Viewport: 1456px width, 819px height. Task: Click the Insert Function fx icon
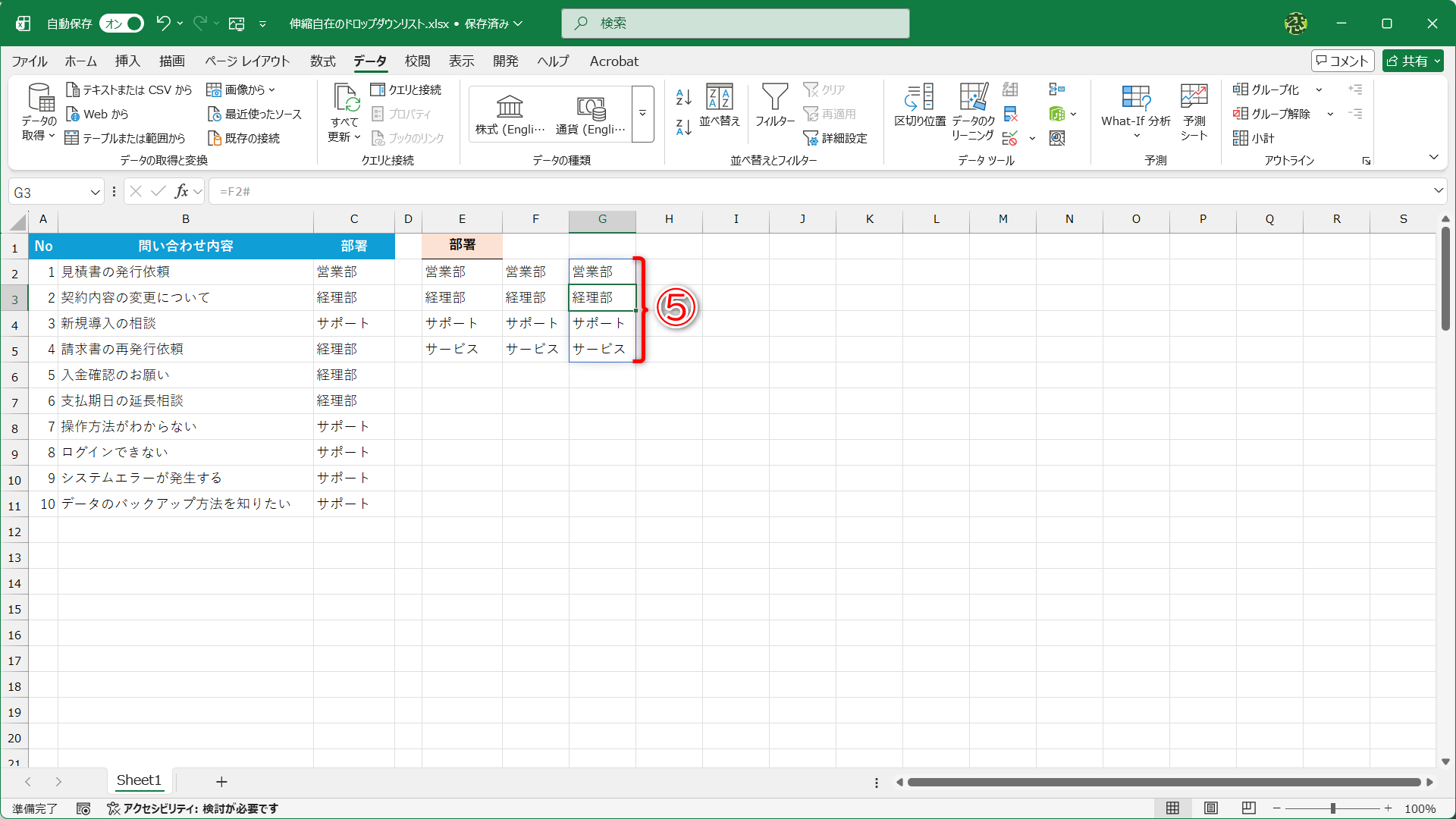tap(181, 192)
